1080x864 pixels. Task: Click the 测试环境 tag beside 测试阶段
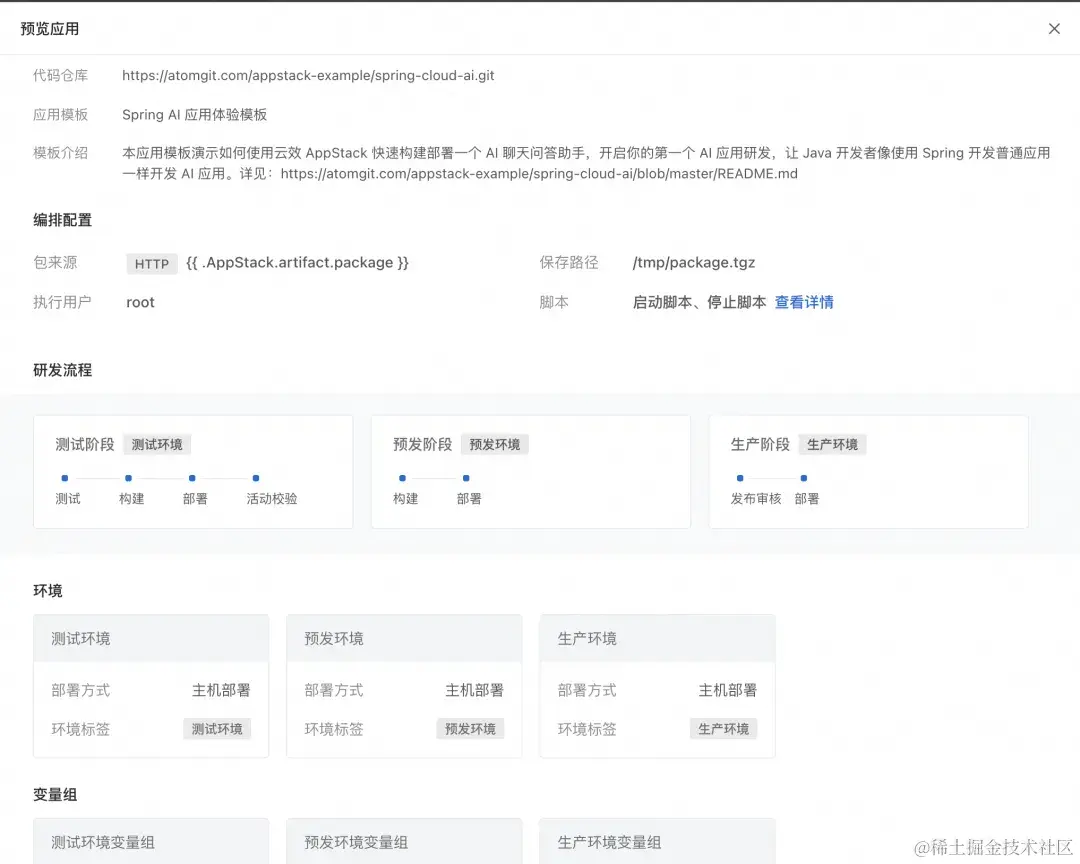pos(157,444)
